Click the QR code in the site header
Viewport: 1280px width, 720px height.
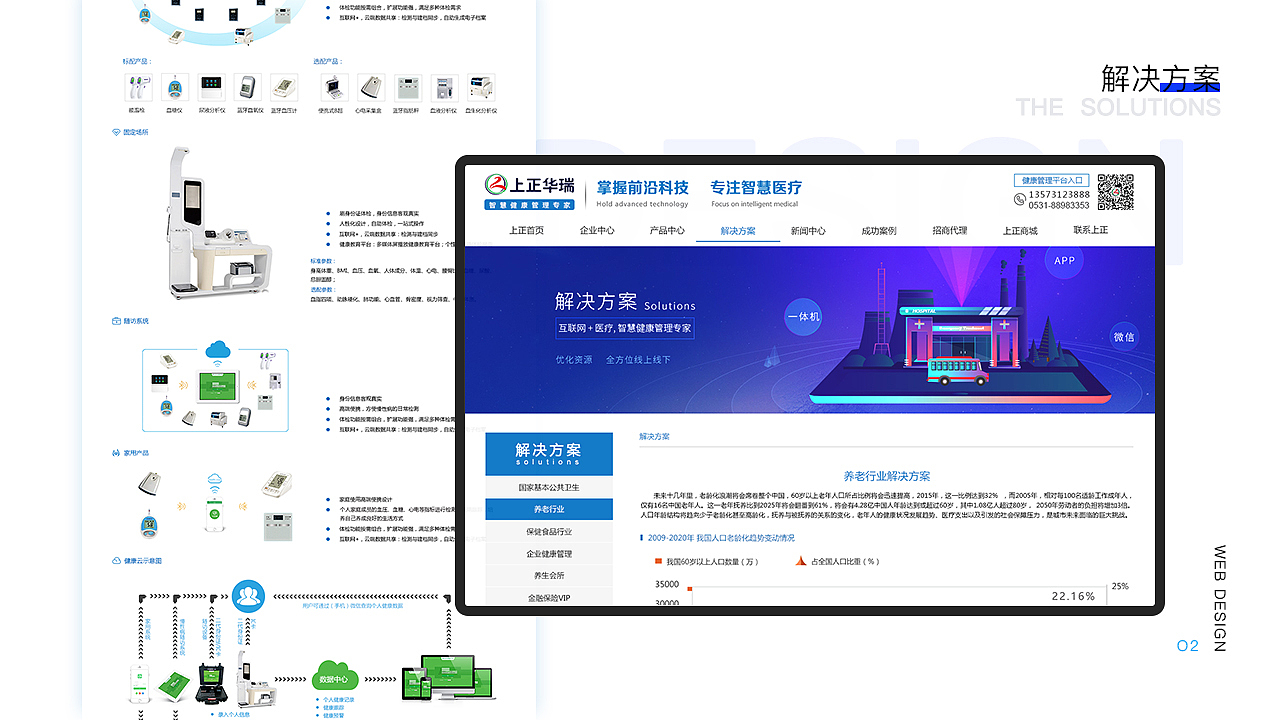(1116, 191)
